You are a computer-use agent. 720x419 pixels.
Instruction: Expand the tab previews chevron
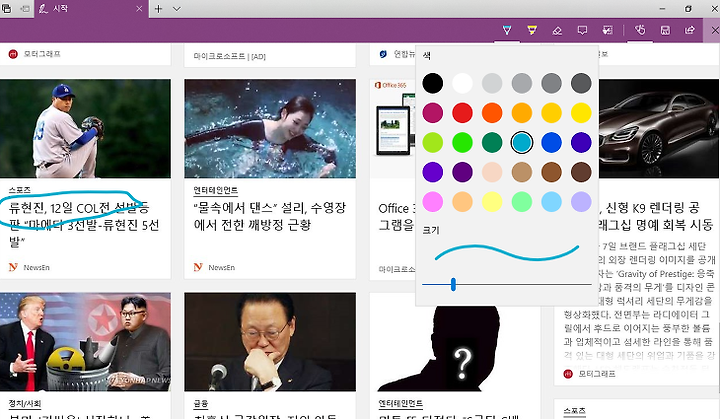tap(176, 9)
